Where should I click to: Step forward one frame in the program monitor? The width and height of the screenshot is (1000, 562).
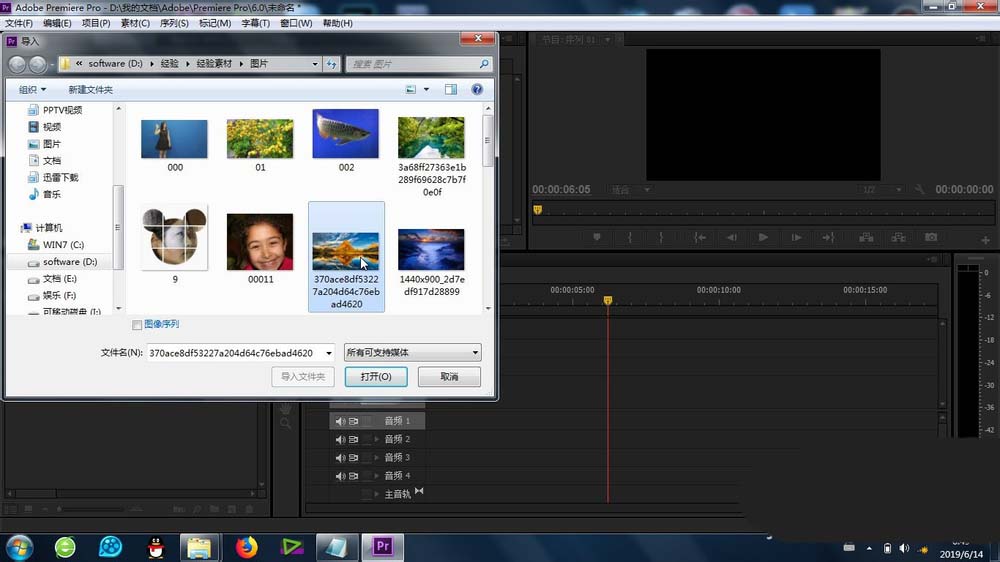pyautogui.click(x=797, y=237)
